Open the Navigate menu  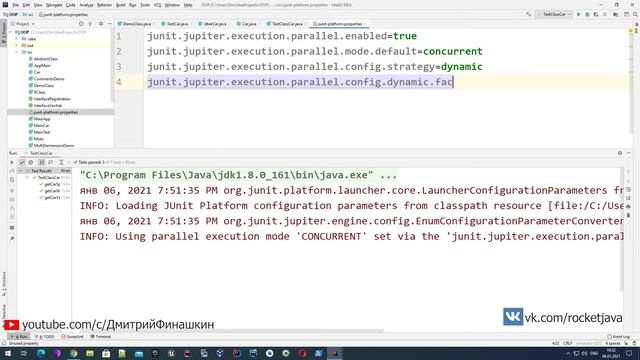coord(54,5)
